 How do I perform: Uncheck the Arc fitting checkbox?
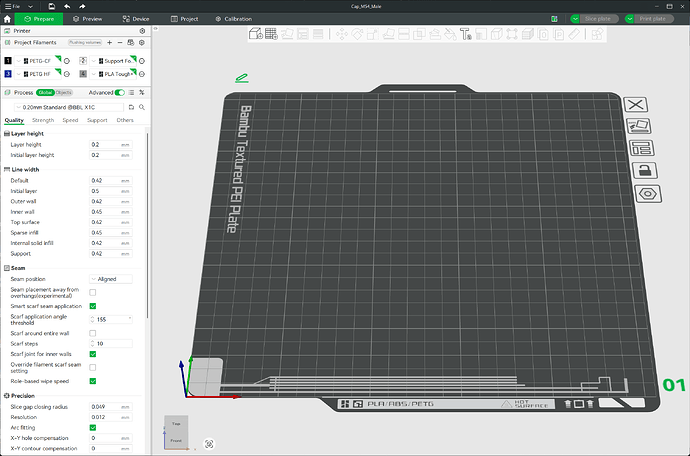(93, 427)
